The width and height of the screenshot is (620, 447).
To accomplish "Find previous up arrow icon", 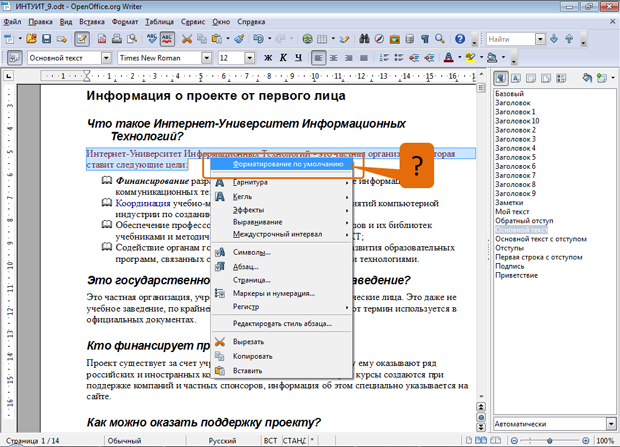I will [569, 39].
